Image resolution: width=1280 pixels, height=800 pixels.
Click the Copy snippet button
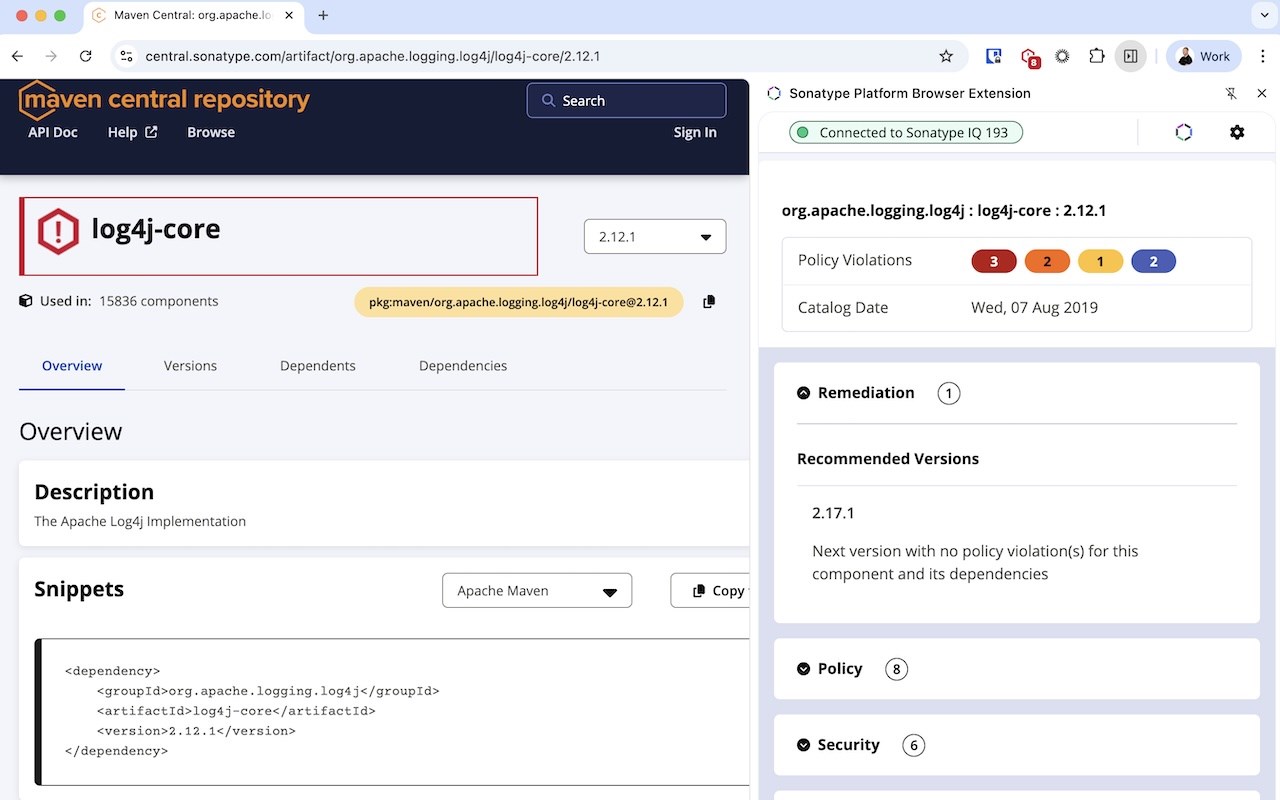[711, 590]
